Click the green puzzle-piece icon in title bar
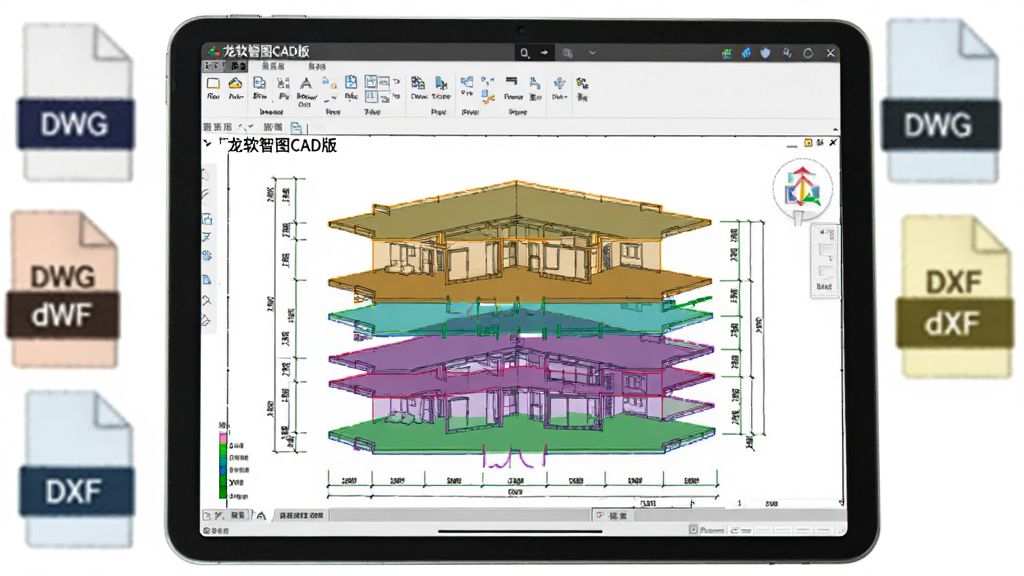The width and height of the screenshot is (1024, 576). pos(726,54)
